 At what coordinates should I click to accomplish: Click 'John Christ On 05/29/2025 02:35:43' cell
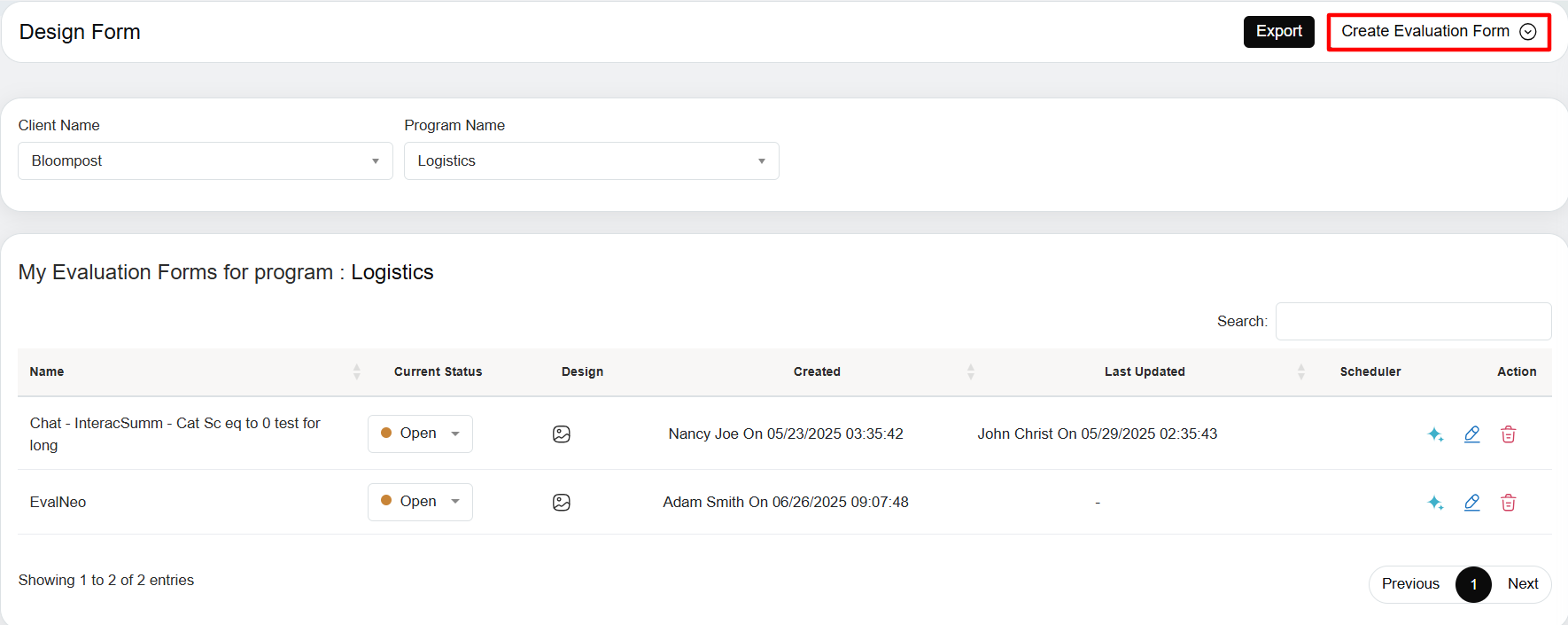pyautogui.click(x=1098, y=434)
